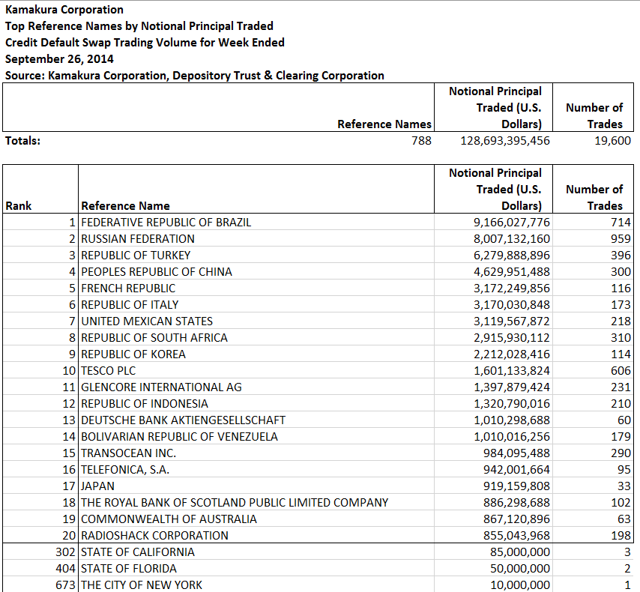640x592 pixels.
Task: Select the 'RUSSIAN FEDERATION' cell
Action: 256,239
